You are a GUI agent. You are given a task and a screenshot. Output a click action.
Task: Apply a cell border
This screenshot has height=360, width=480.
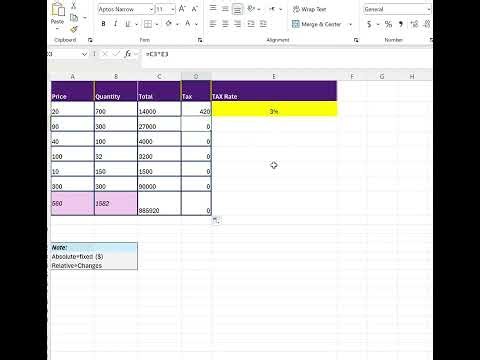148,24
